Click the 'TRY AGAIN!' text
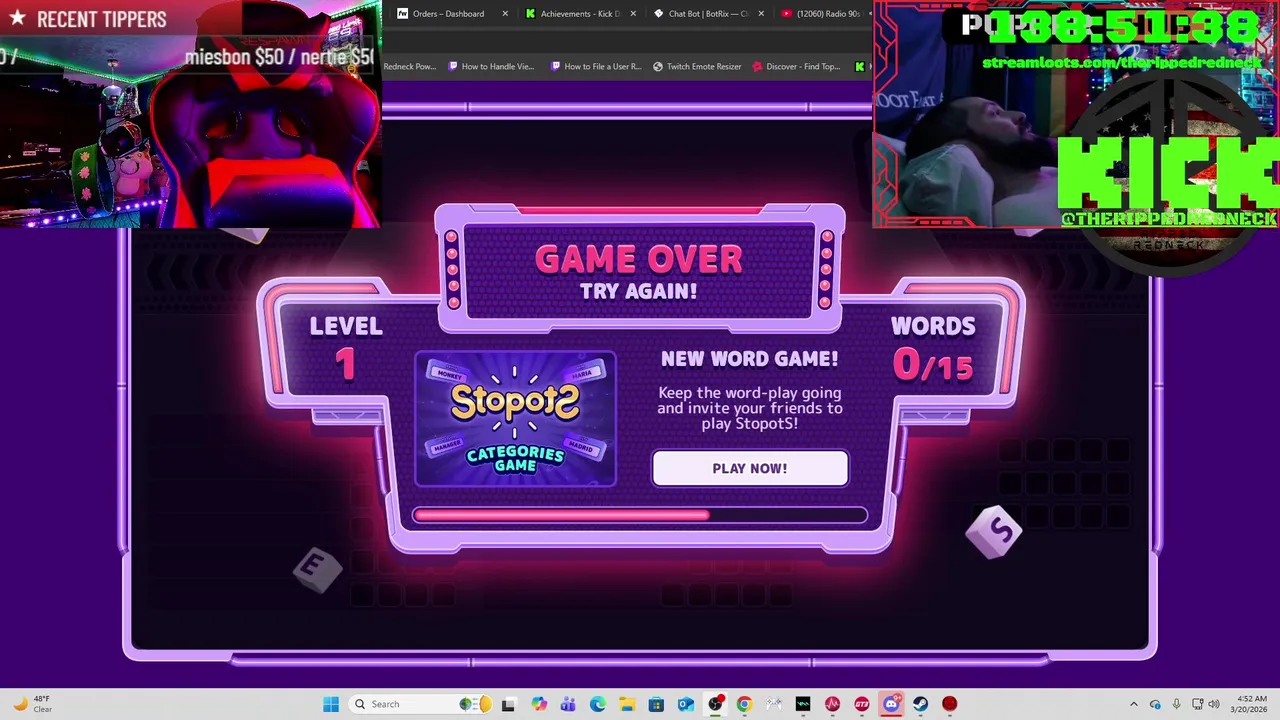This screenshot has height=720, width=1280. [639, 291]
